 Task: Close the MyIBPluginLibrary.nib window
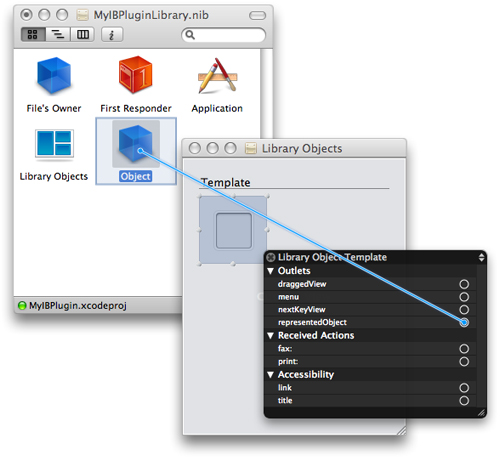(x=26, y=15)
